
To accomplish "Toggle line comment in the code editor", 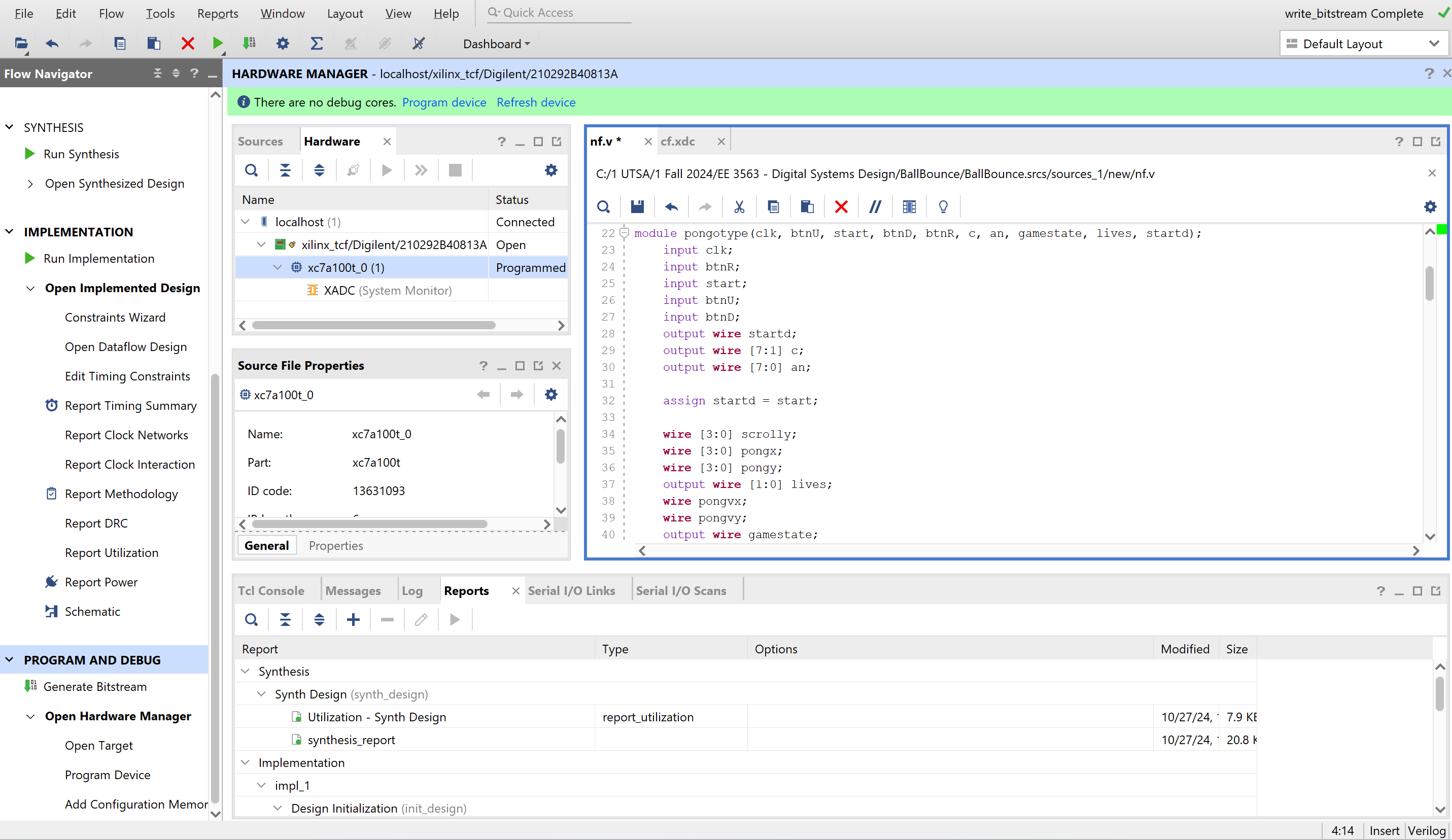I will (875, 206).
